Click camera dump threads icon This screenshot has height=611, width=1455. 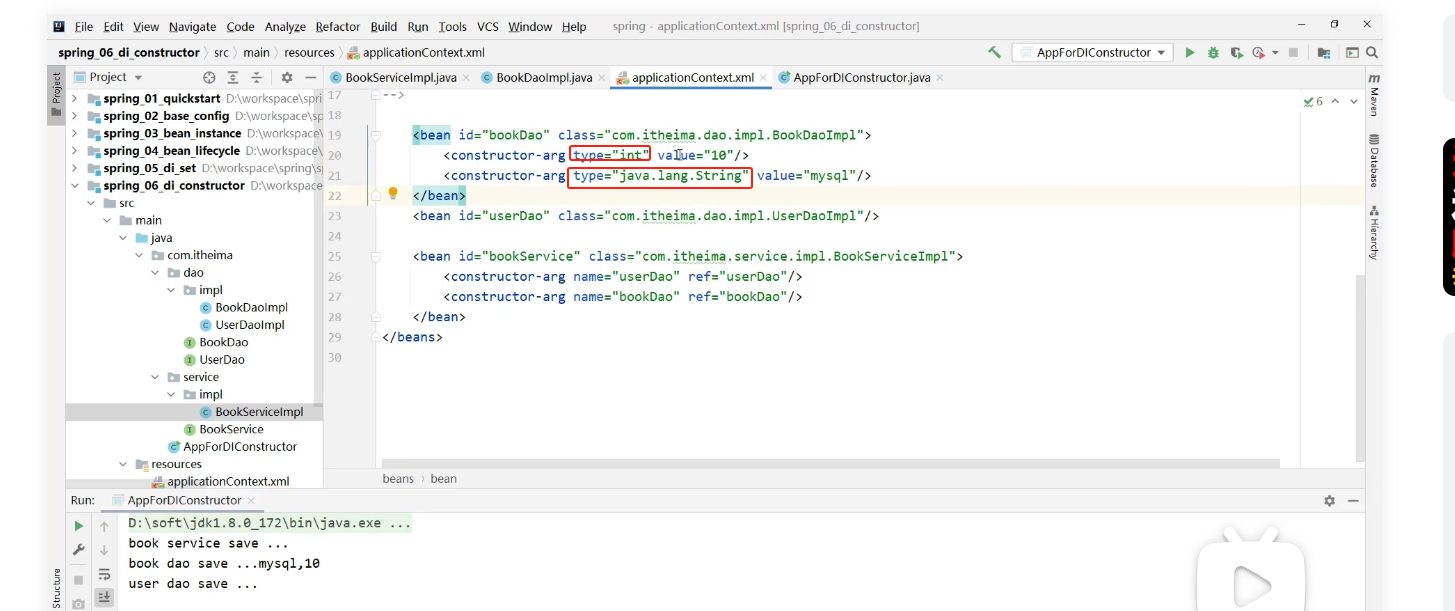78,604
